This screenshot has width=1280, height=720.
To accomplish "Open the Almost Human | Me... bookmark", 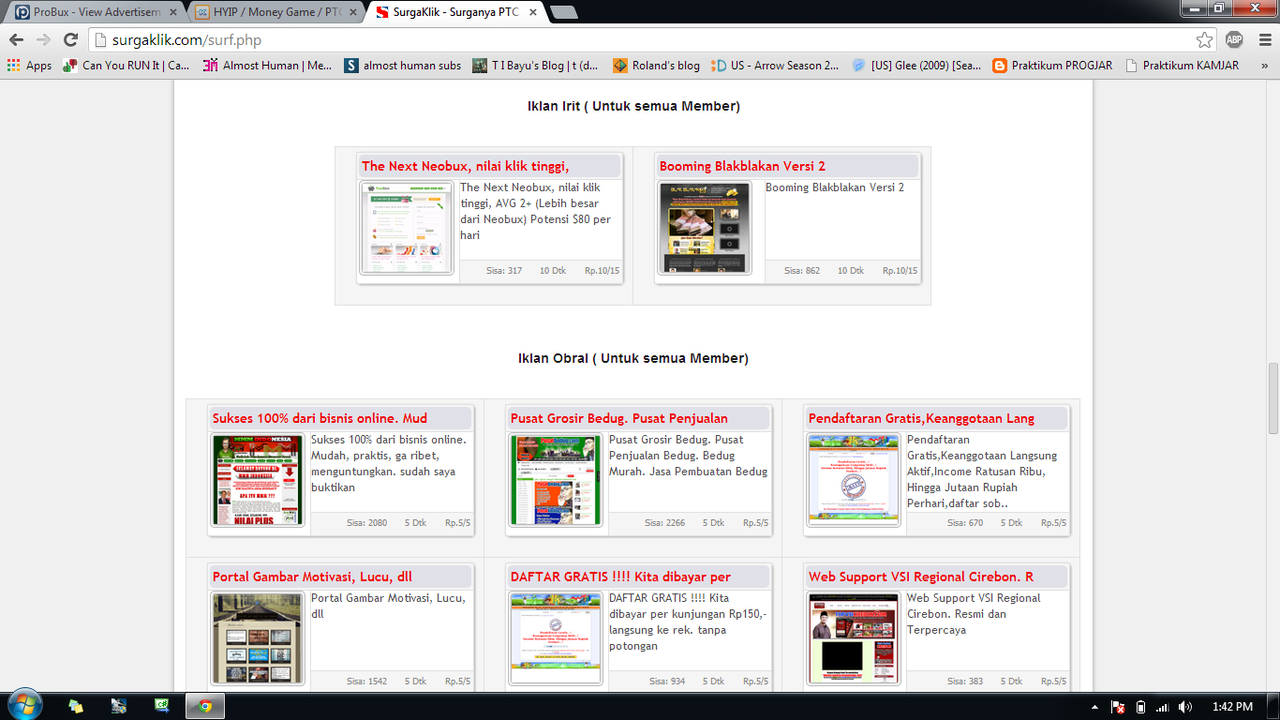I will [267, 65].
